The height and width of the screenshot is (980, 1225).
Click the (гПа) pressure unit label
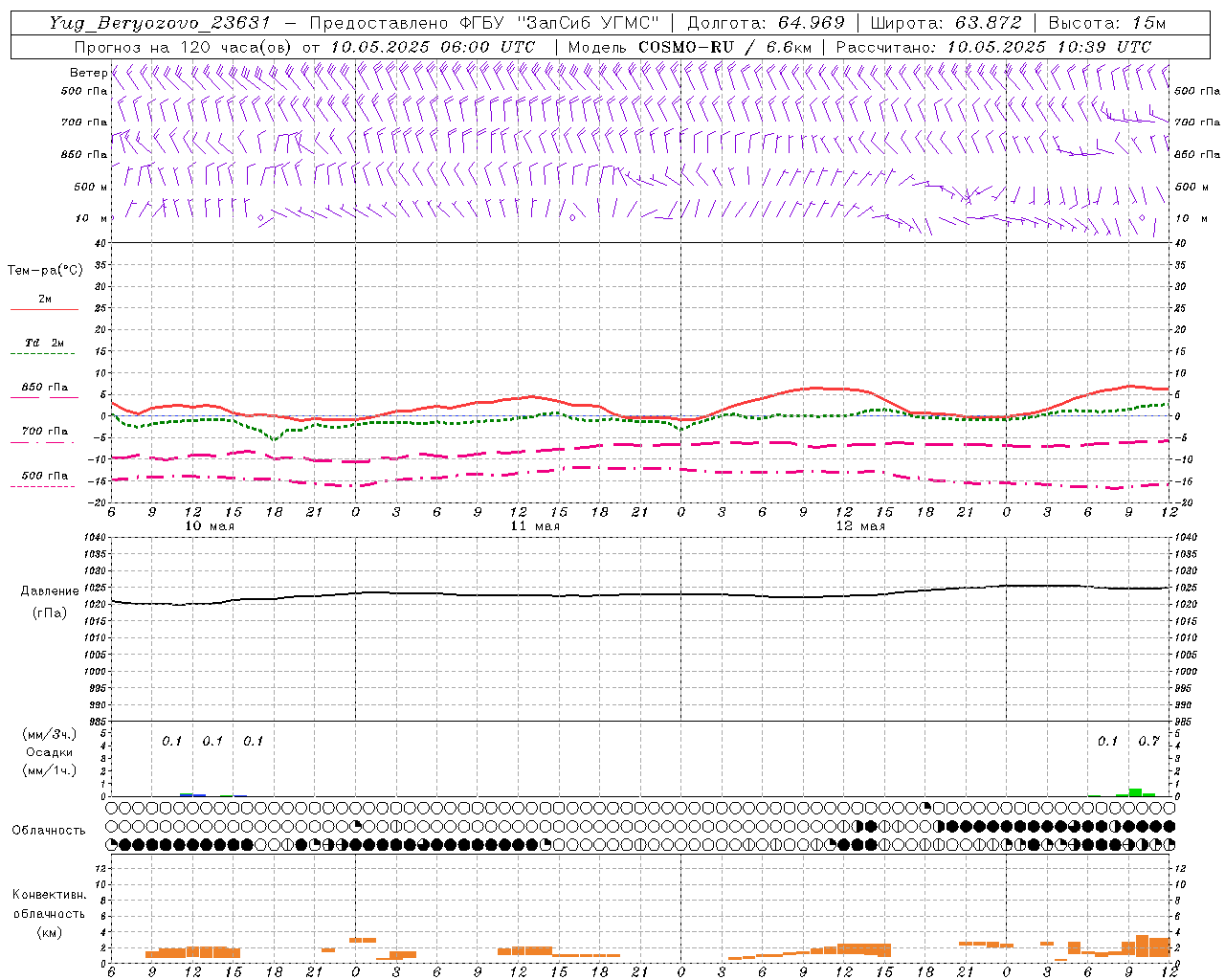[49, 612]
